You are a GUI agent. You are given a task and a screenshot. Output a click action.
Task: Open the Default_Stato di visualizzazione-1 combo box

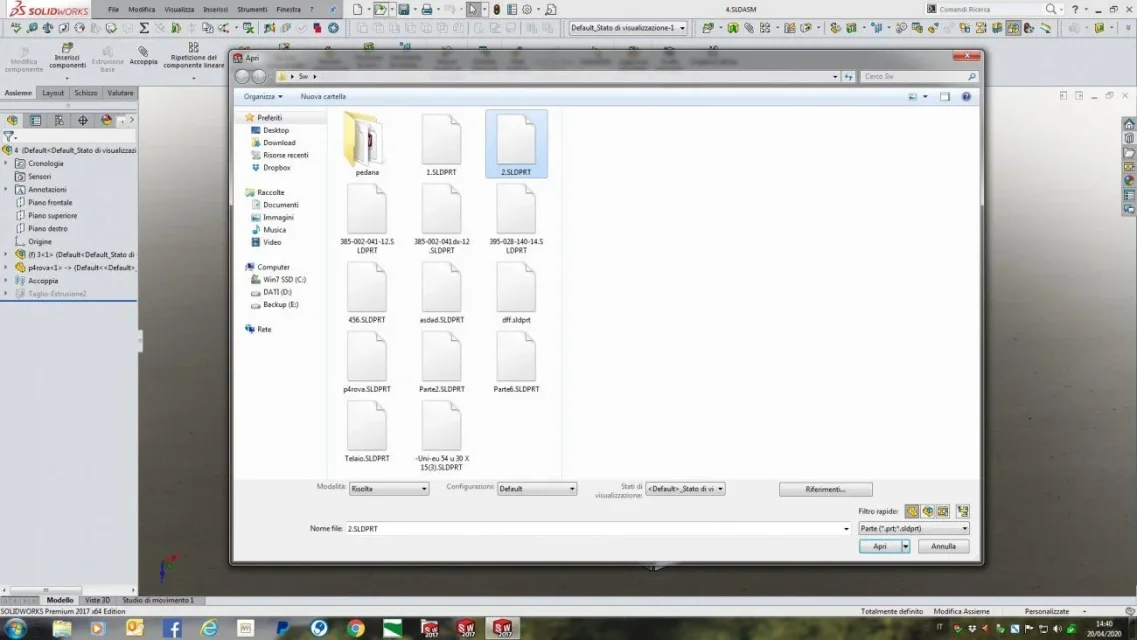pyautogui.click(x=628, y=28)
